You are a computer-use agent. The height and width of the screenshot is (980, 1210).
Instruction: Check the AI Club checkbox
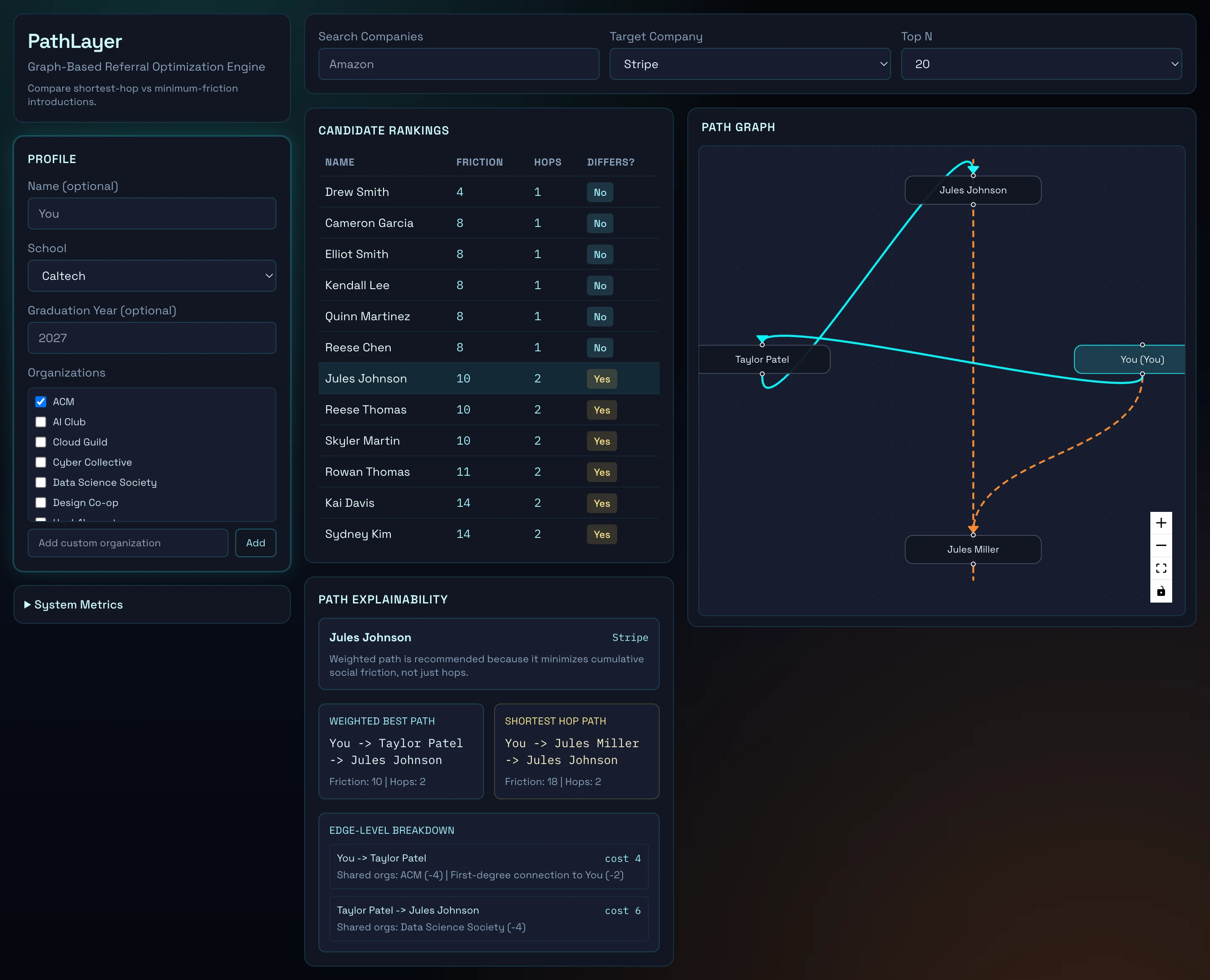click(41, 422)
